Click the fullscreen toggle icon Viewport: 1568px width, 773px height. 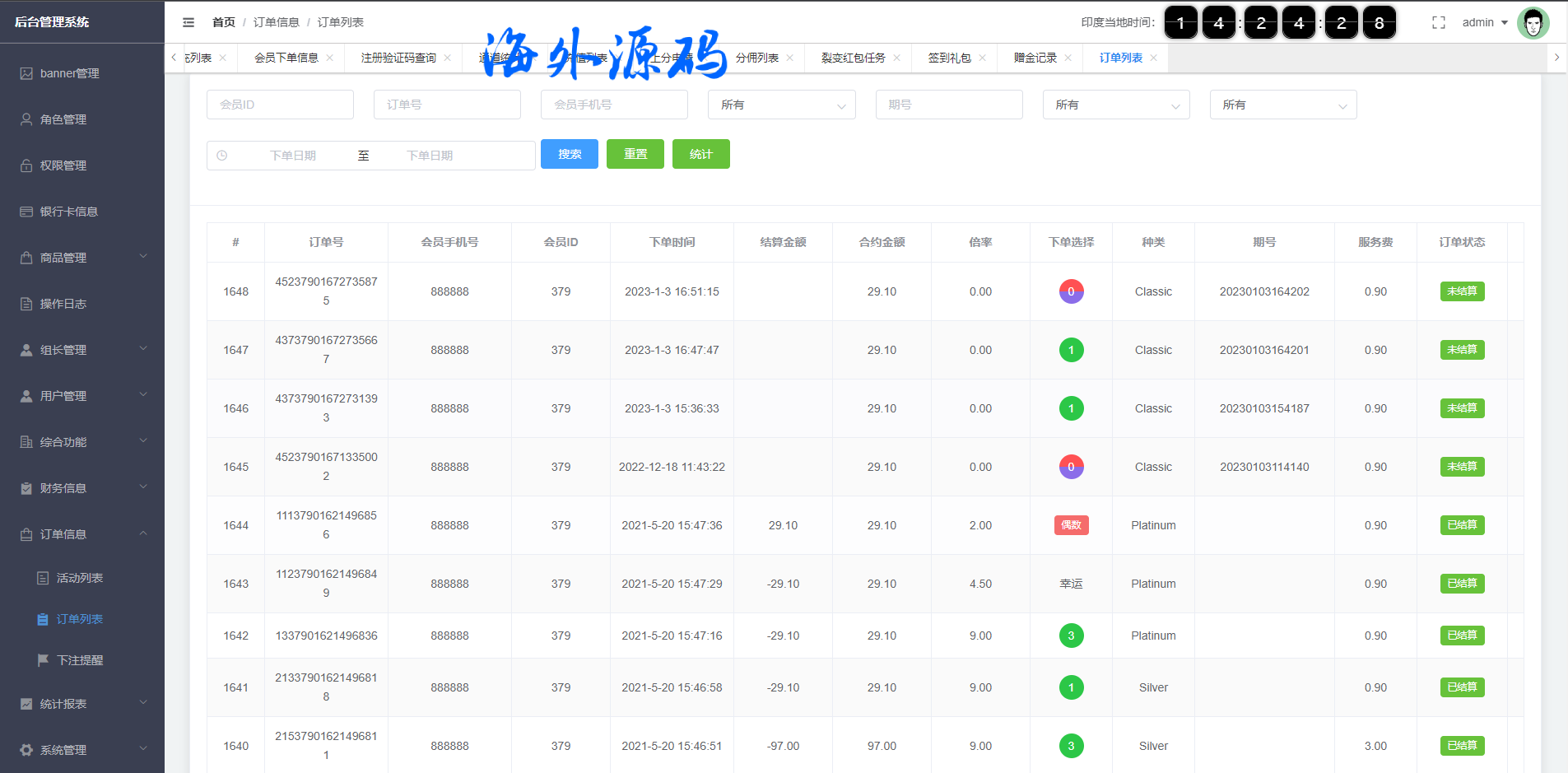(x=1438, y=22)
